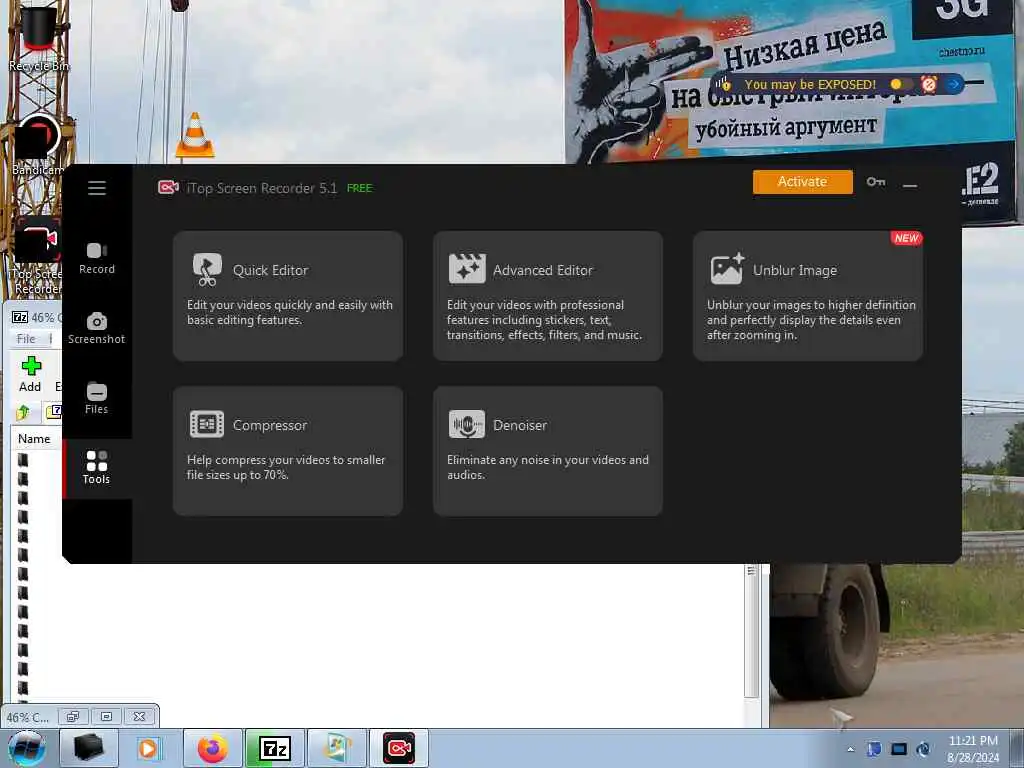The width and height of the screenshot is (1024, 768).
Task: Click the alarm clock icon in EXPOSED notification
Action: (929, 84)
